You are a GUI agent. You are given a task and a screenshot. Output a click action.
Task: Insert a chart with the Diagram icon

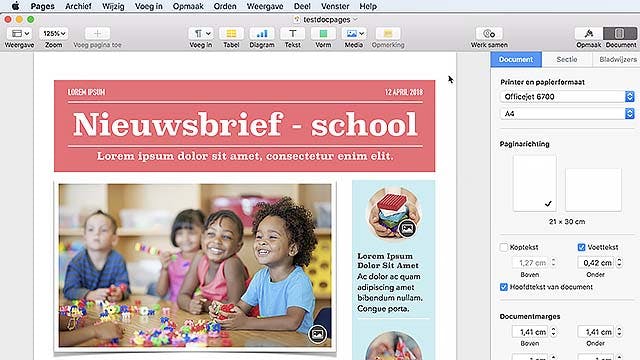pos(262,33)
